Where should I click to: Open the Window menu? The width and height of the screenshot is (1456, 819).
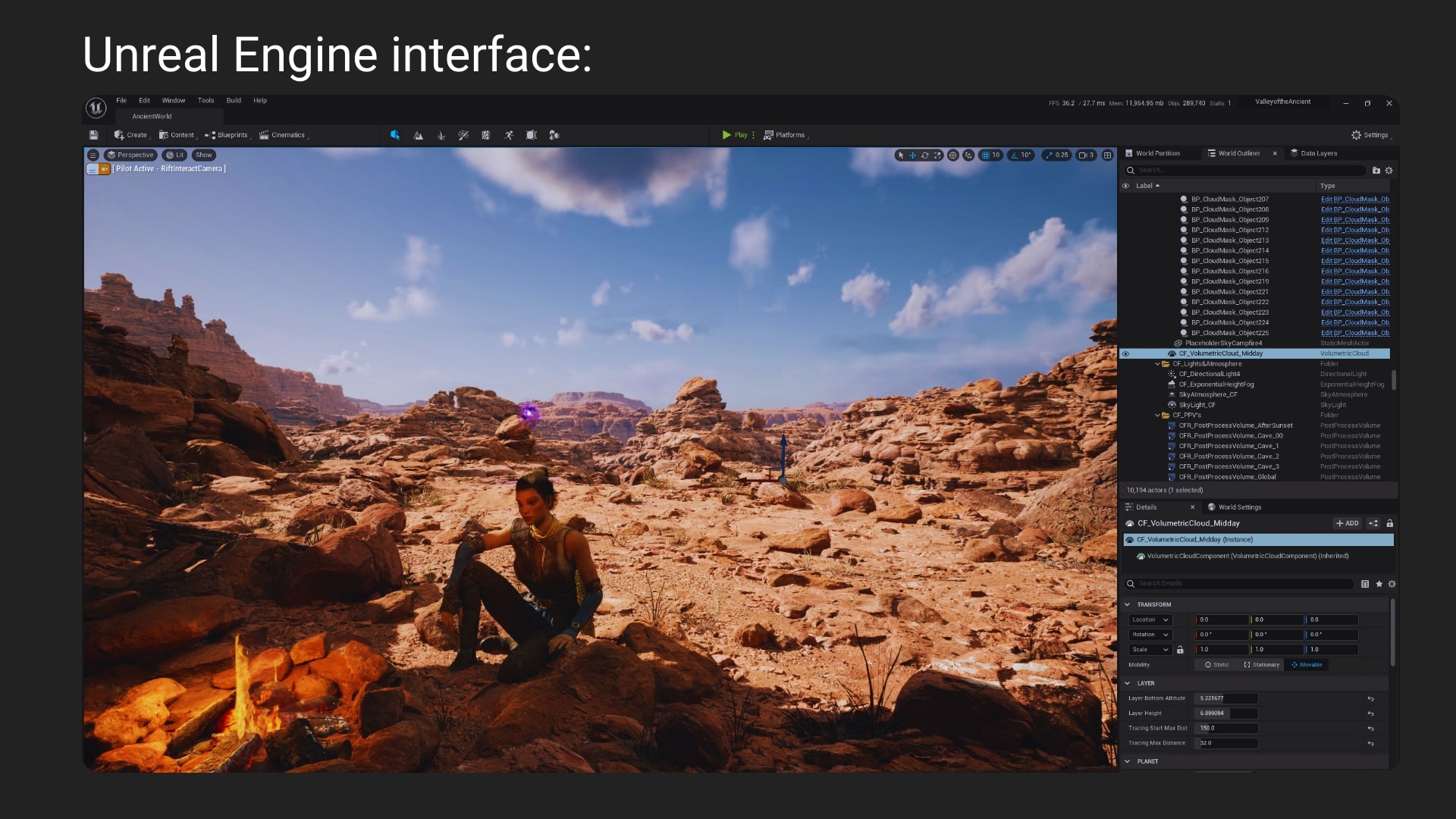[173, 101]
